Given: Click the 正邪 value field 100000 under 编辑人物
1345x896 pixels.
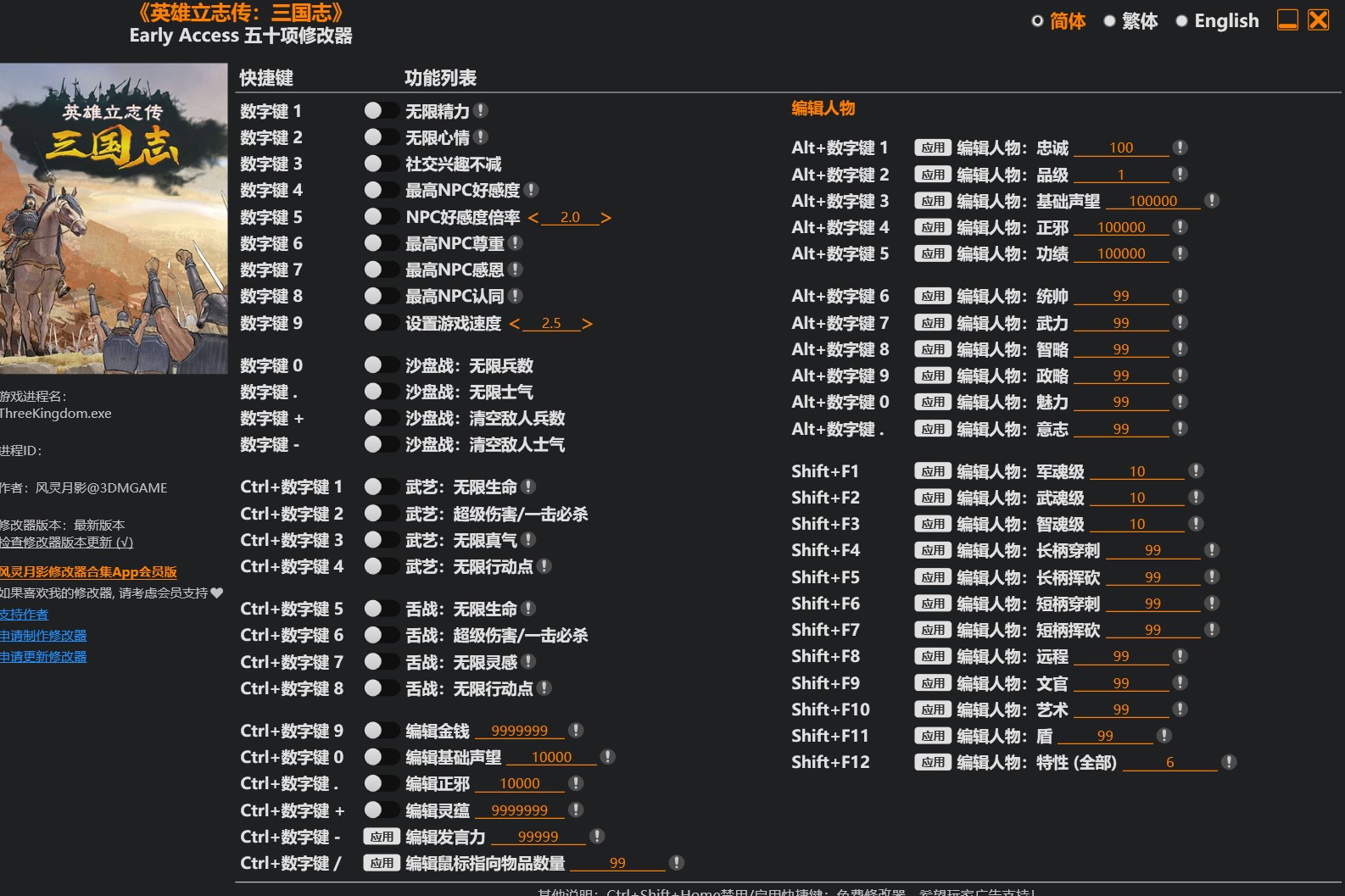Looking at the screenshot, I should pyautogui.click(x=1121, y=227).
